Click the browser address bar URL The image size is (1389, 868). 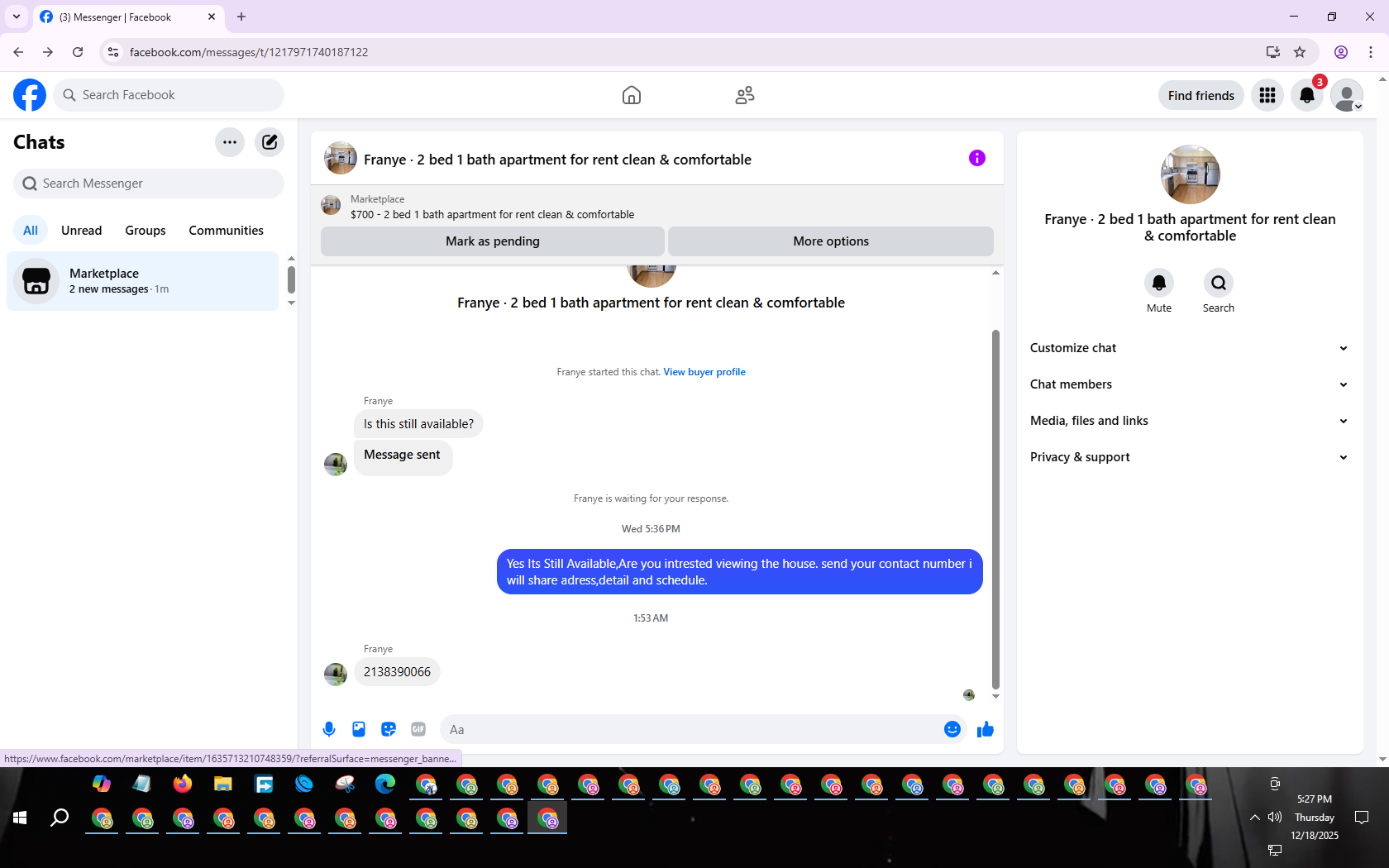point(249,52)
